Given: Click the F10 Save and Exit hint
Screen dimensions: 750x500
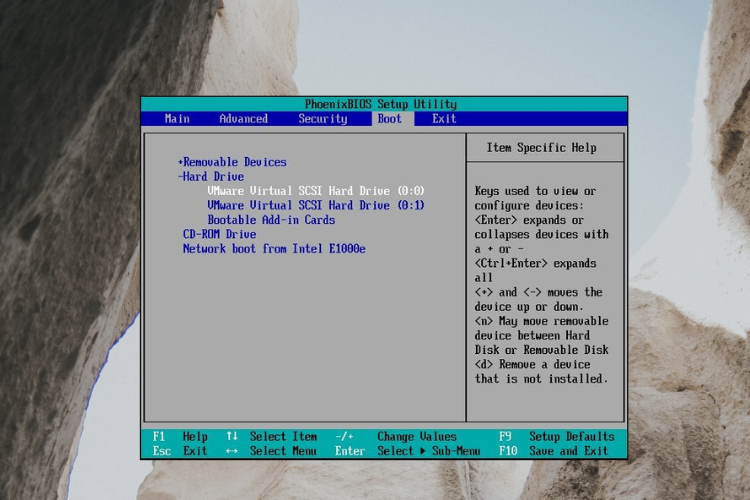Looking at the screenshot, I should point(553,451).
